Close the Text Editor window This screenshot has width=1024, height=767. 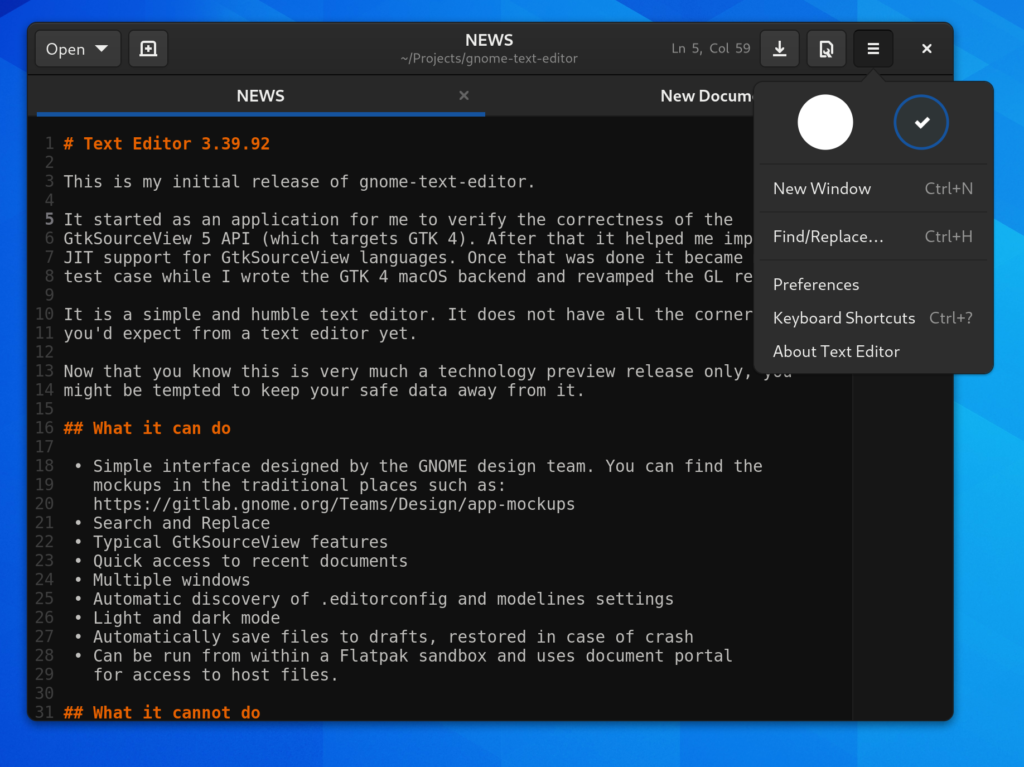(927, 49)
